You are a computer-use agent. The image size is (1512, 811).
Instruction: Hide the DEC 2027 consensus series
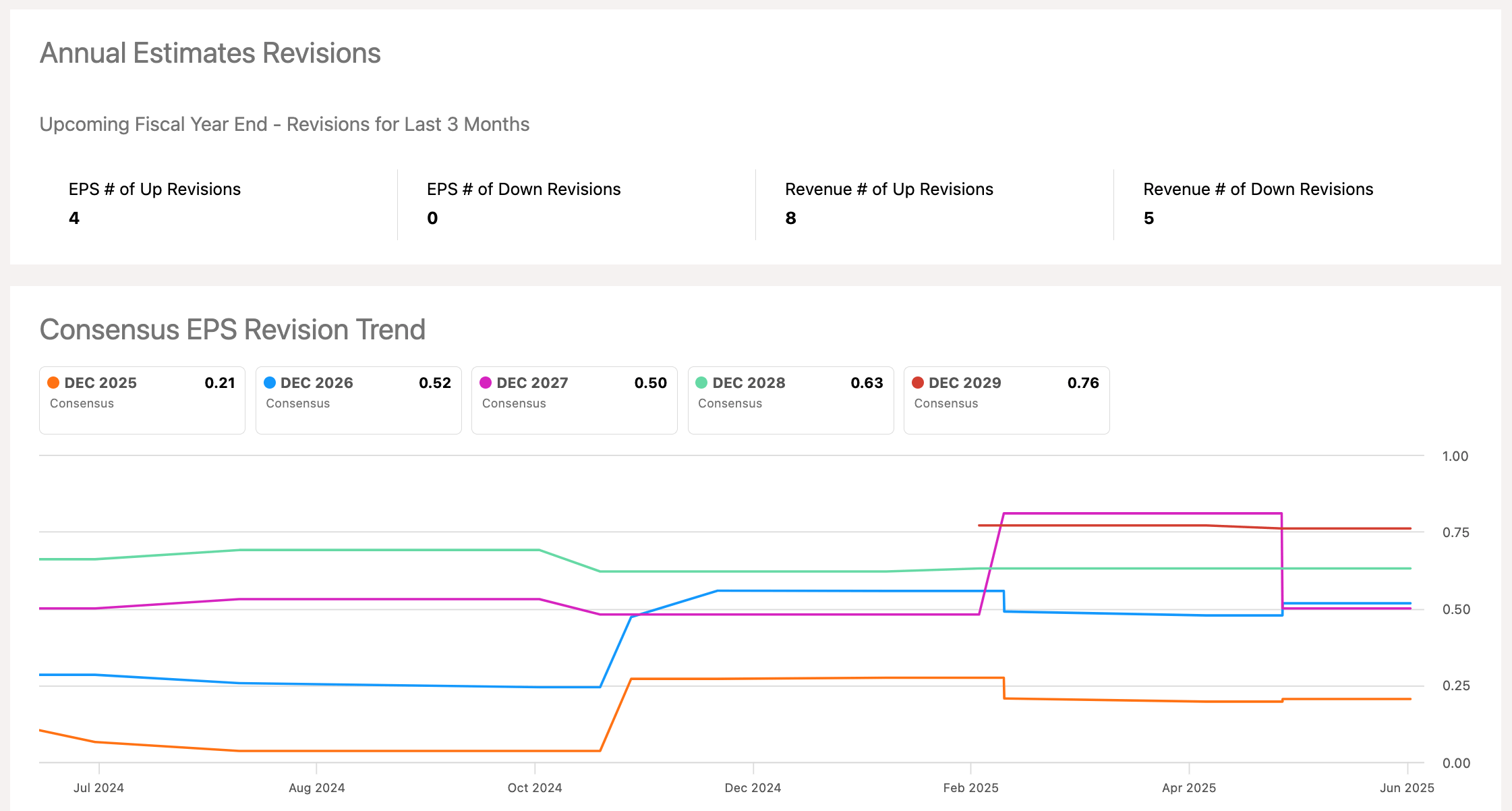(x=574, y=400)
